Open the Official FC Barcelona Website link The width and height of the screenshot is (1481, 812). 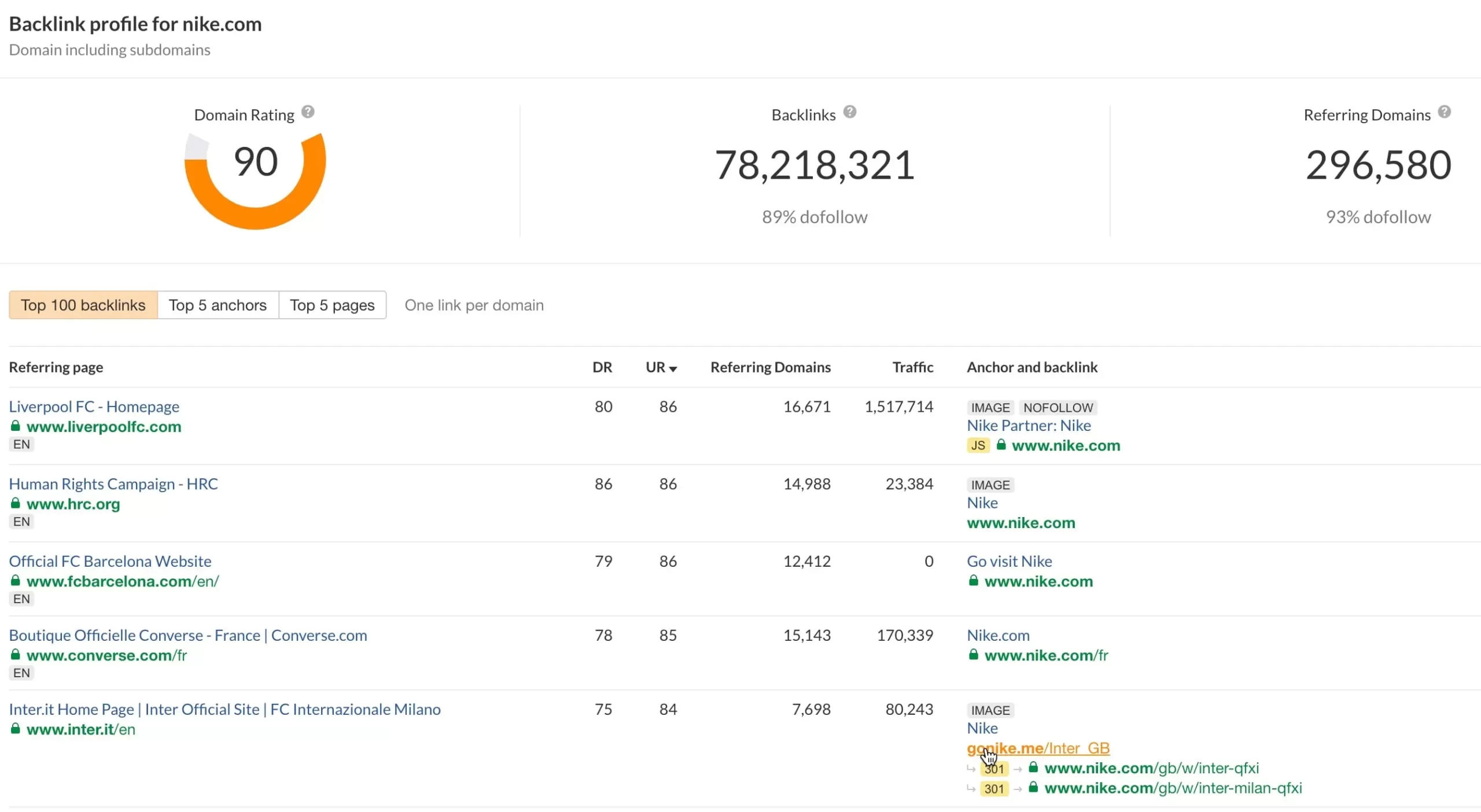[x=110, y=561]
